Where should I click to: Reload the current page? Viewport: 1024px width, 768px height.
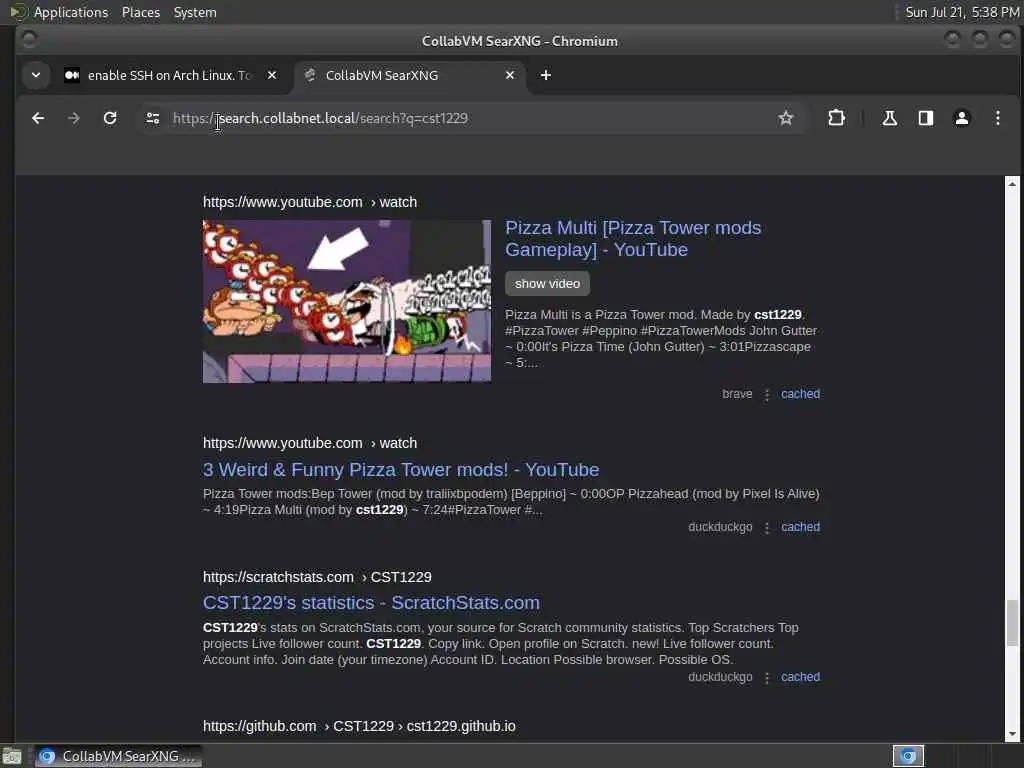tap(110, 118)
